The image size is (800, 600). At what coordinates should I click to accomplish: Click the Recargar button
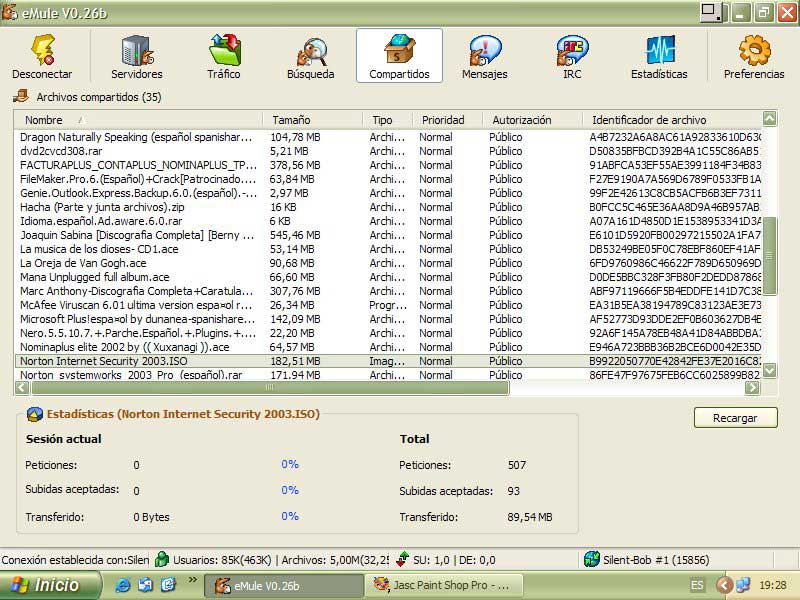tap(735, 418)
